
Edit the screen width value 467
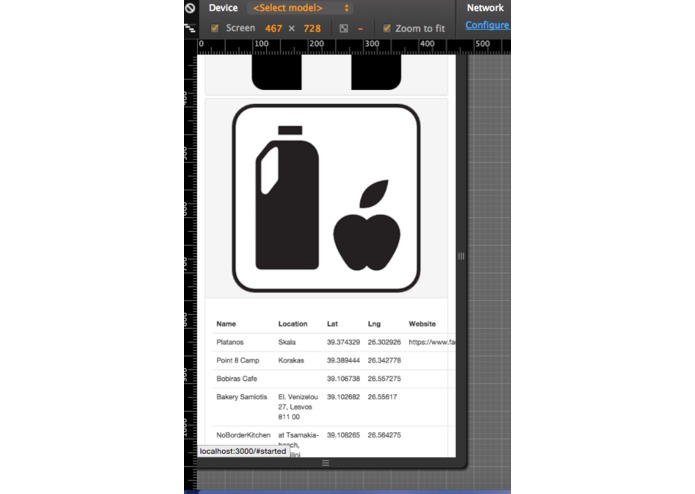pos(273,29)
